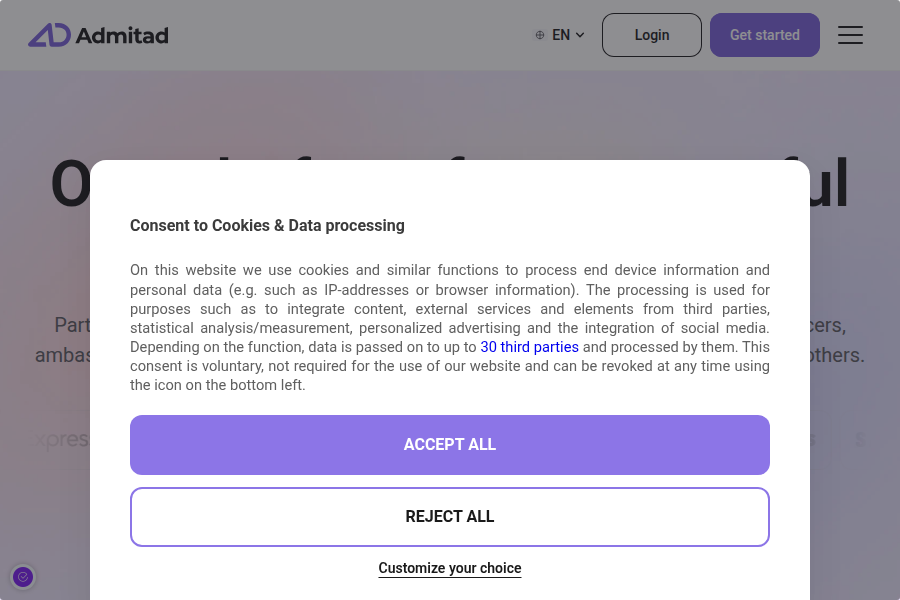
Task: Open the Login page
Action: point(651,34)
